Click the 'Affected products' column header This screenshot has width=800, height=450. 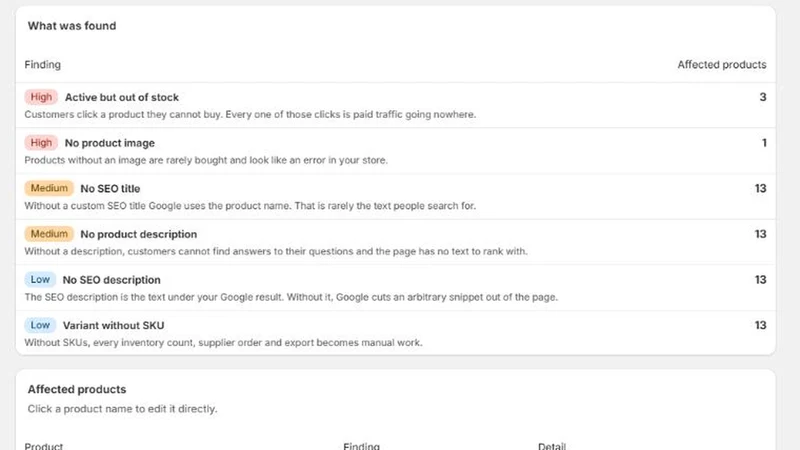(722, 65)
